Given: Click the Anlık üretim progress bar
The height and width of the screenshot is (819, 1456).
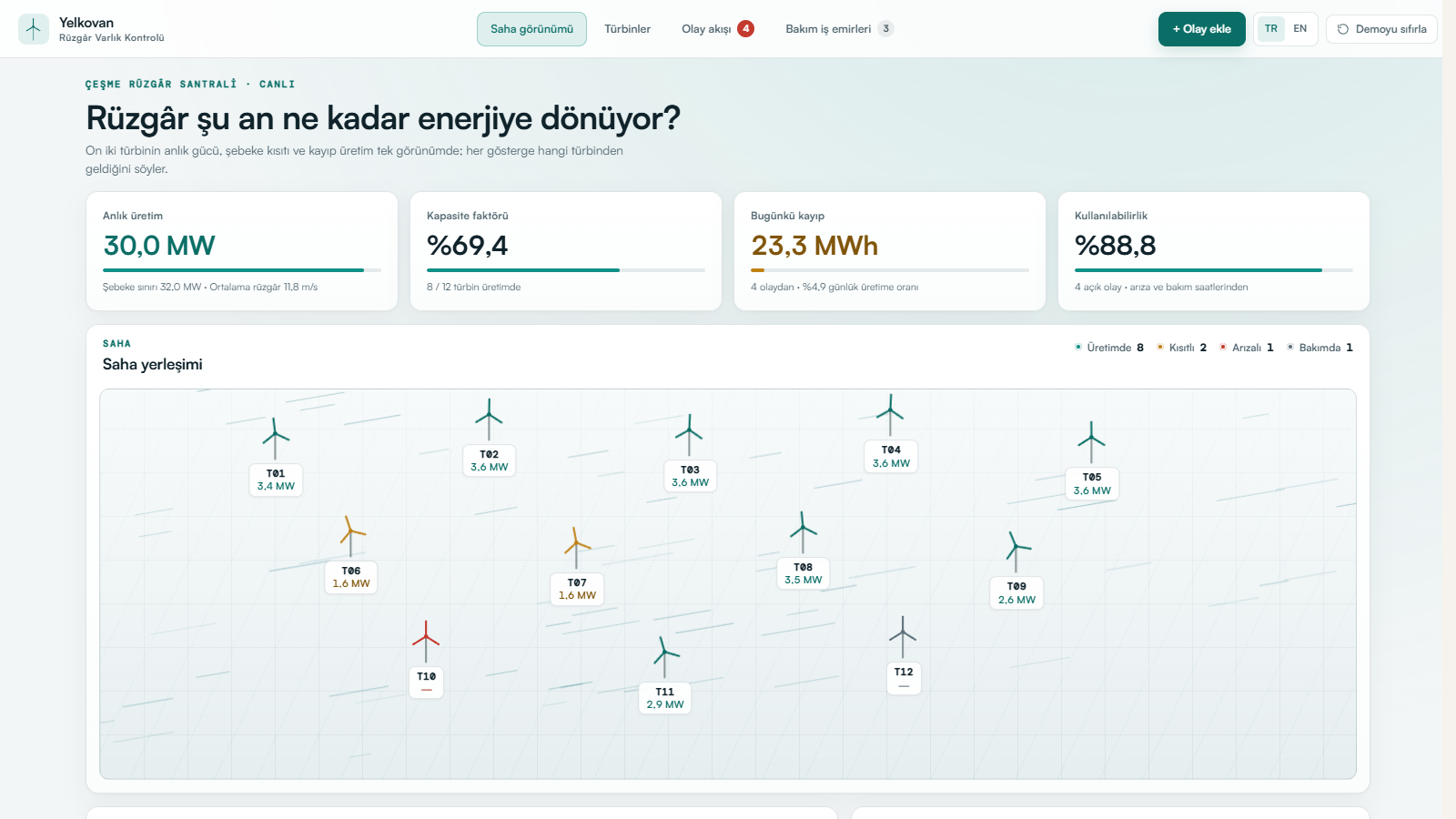Looking at the screenshot, I should 242,270.
